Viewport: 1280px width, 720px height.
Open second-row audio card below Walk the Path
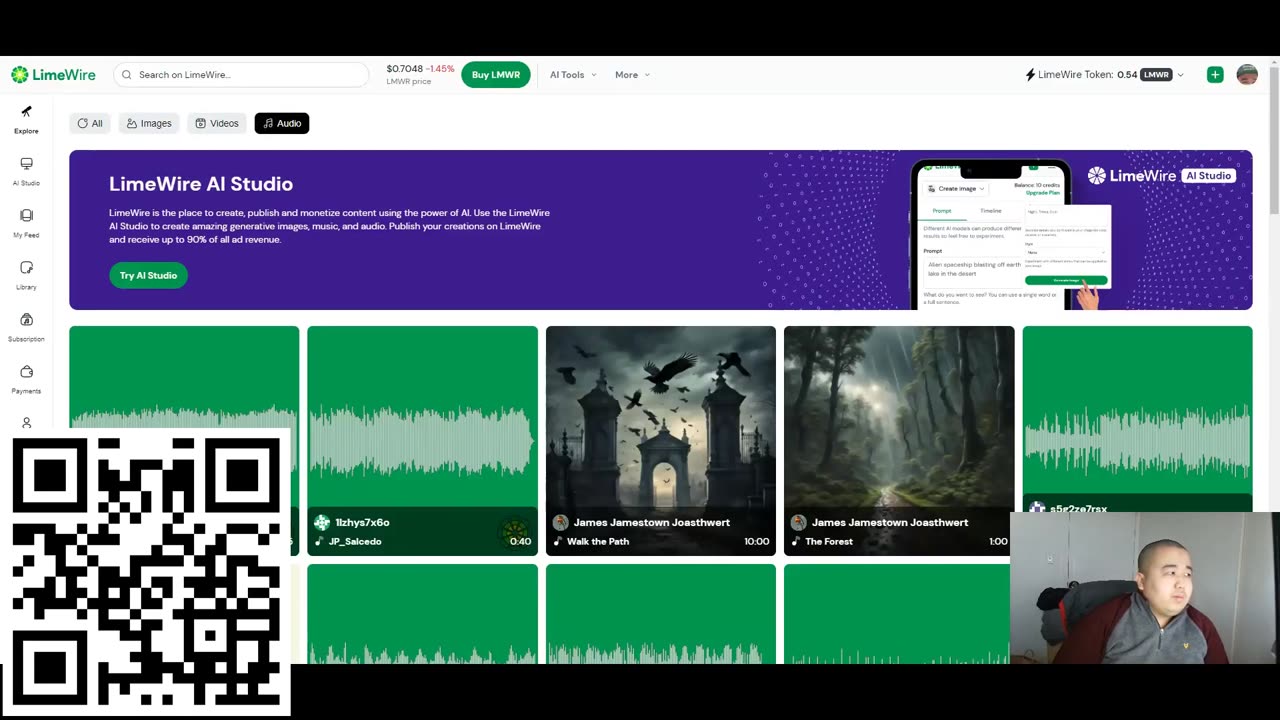click(660, 613)
